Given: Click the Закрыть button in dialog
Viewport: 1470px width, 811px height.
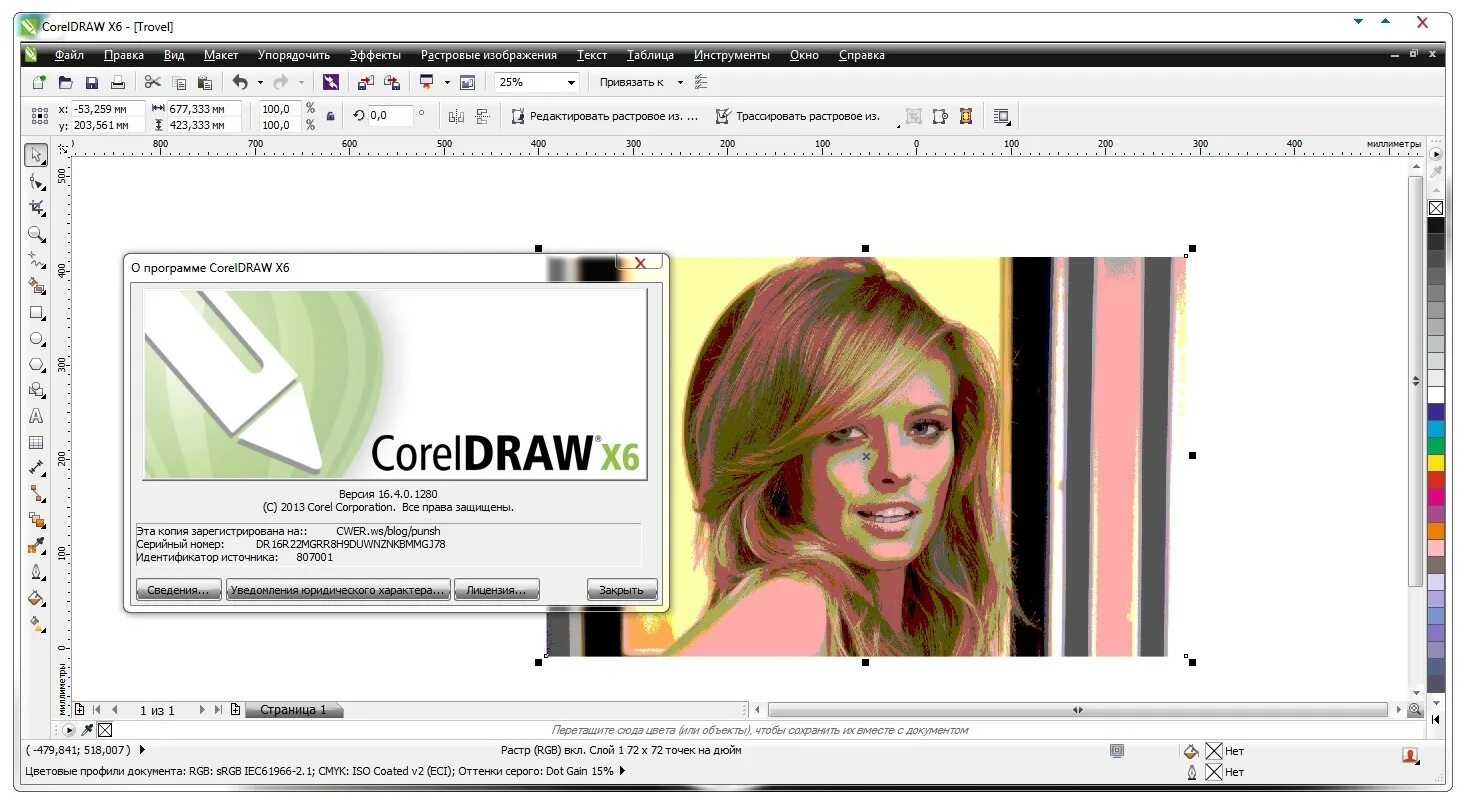Looking at the screenshot, I should coord(622,590).
